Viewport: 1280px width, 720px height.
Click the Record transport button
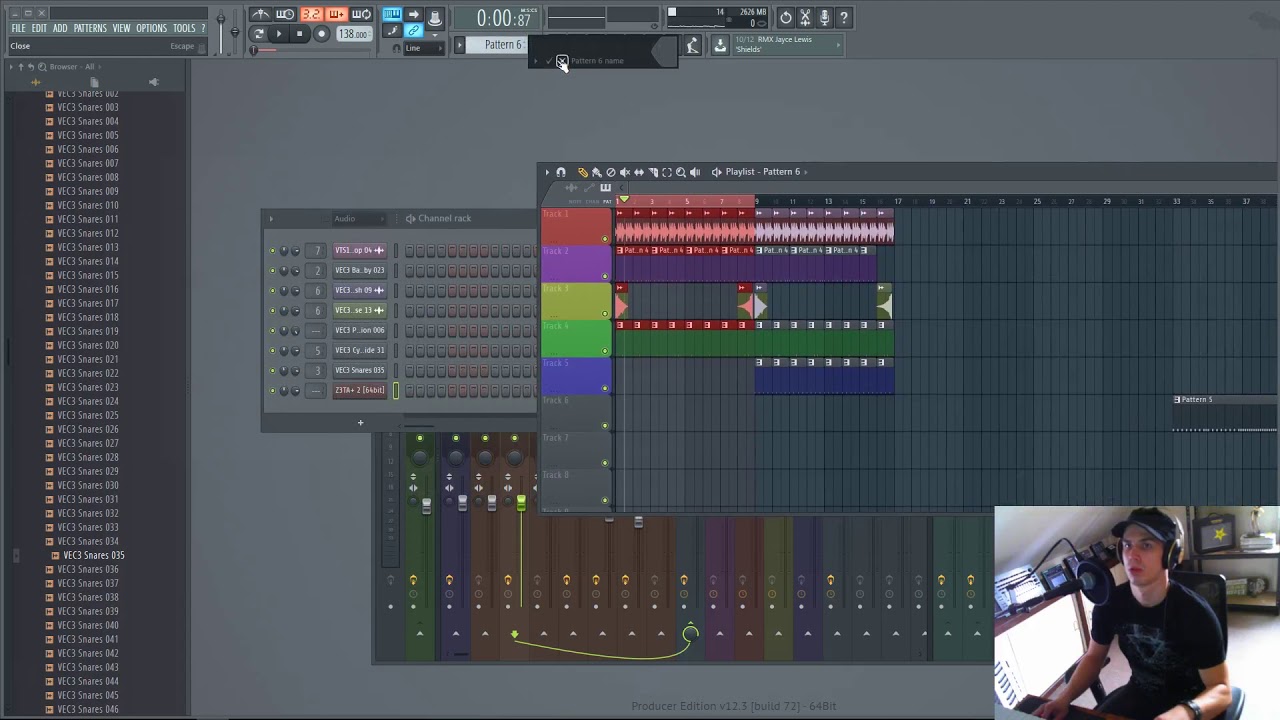point(321,34)
